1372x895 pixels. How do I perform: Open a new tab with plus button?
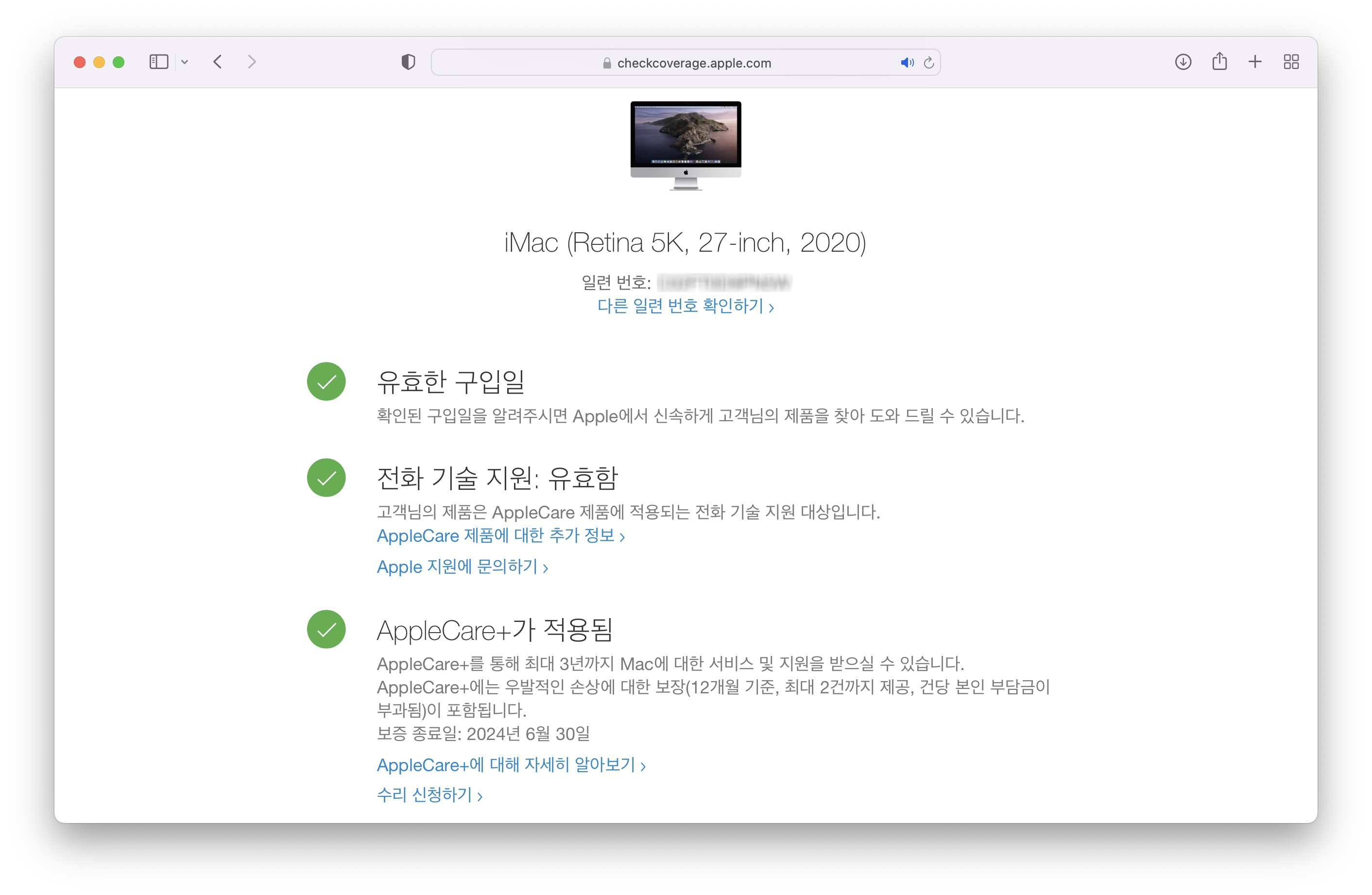pyautogui.click(x=1255, y=62)
